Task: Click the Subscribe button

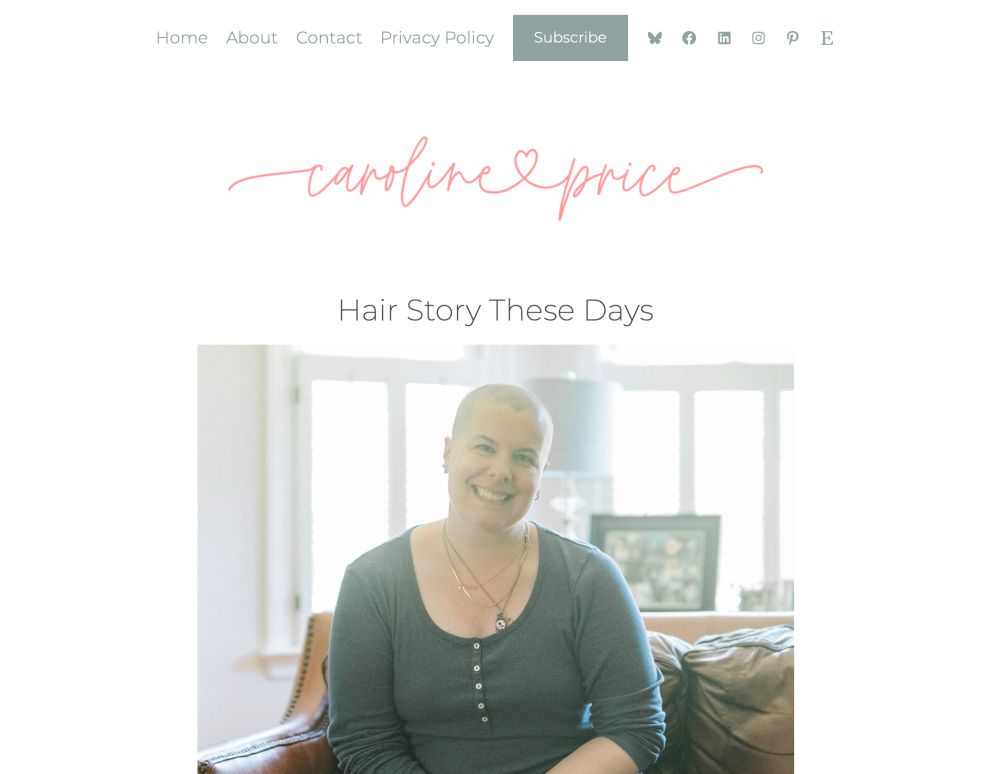Action: (570, 38)
